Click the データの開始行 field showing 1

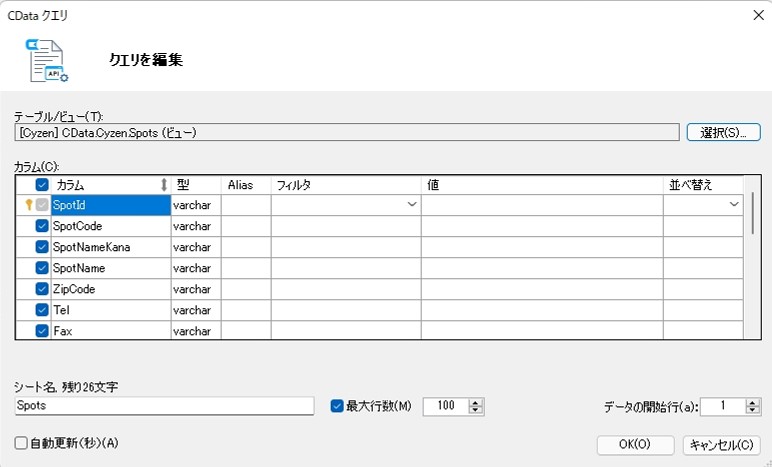(723, 406)
